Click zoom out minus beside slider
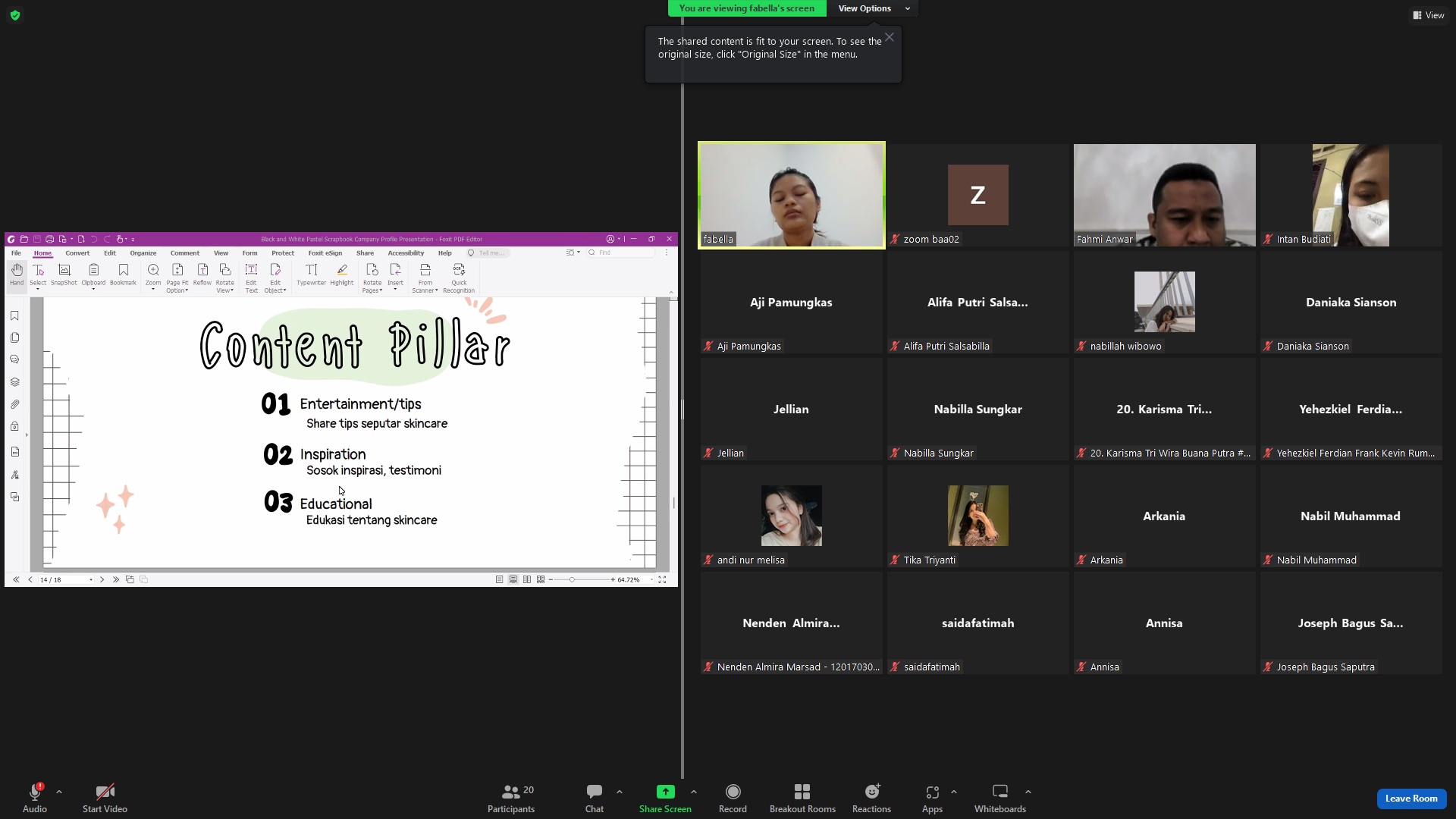Screen dimensions: 1456x819 (551, 579)
